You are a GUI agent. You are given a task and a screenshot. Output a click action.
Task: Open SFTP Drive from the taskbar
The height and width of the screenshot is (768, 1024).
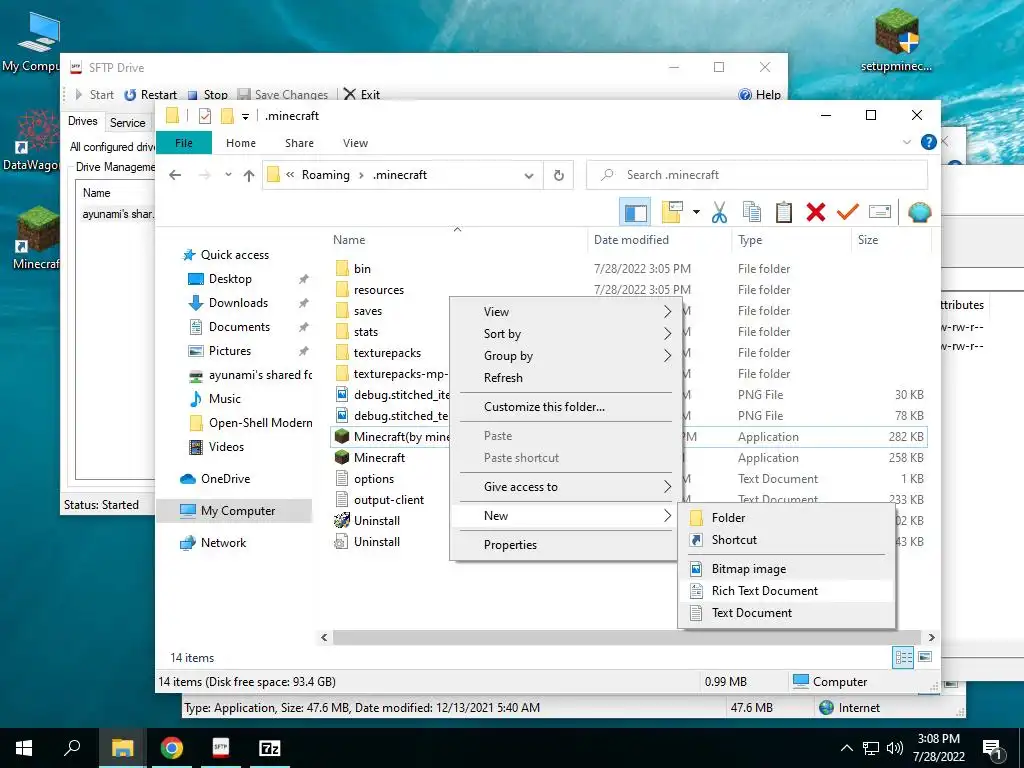[221, 748]
